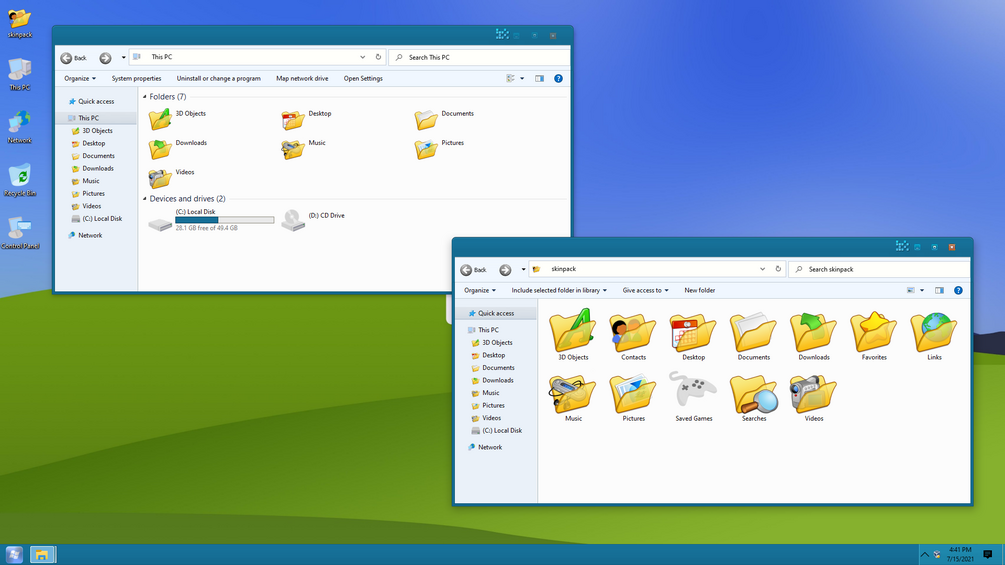Click System properties in This PC toolbar
Viewport: 1005px width, 565px height.
(137, 78)
